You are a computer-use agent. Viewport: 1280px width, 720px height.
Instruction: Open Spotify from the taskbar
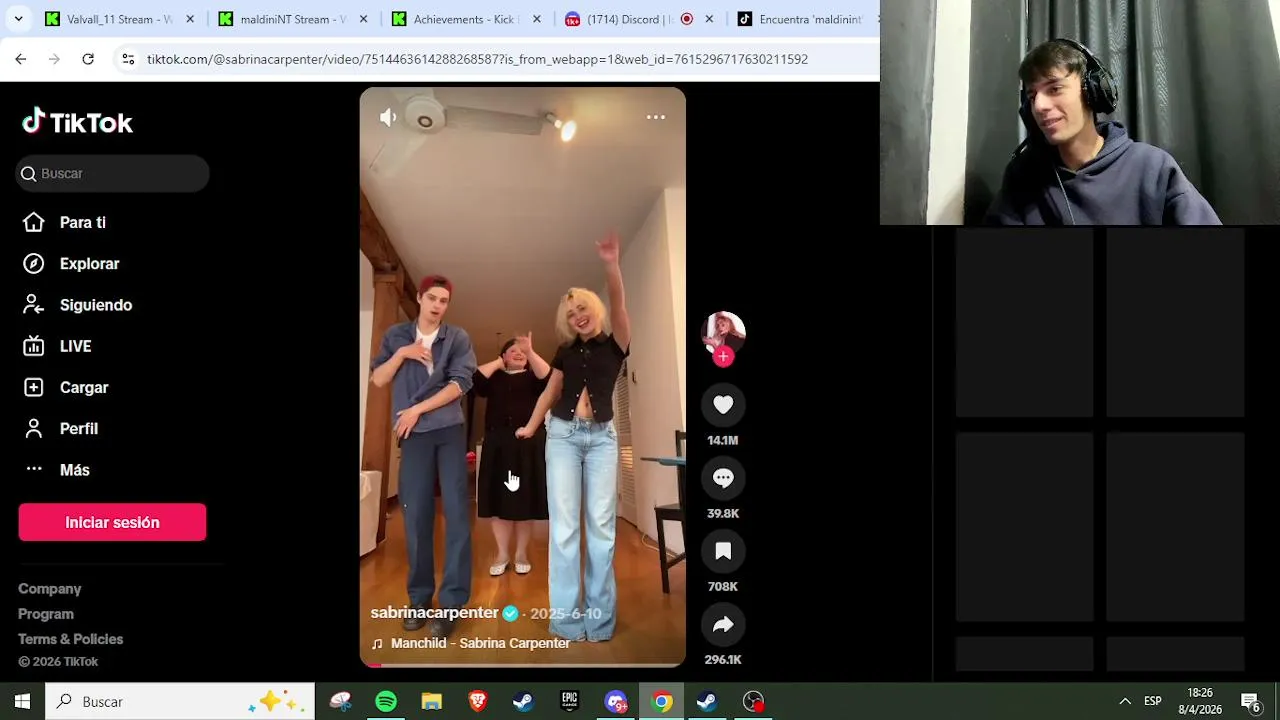[x=386, y=702]
